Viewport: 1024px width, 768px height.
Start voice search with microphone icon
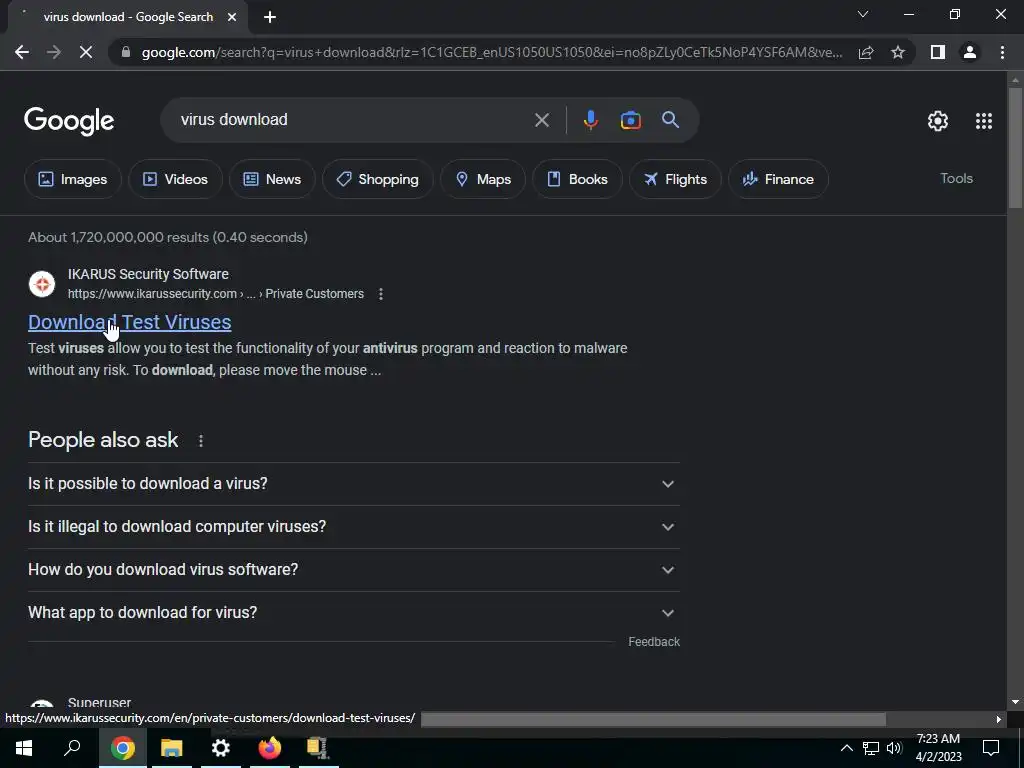click(x=591, y=120)
